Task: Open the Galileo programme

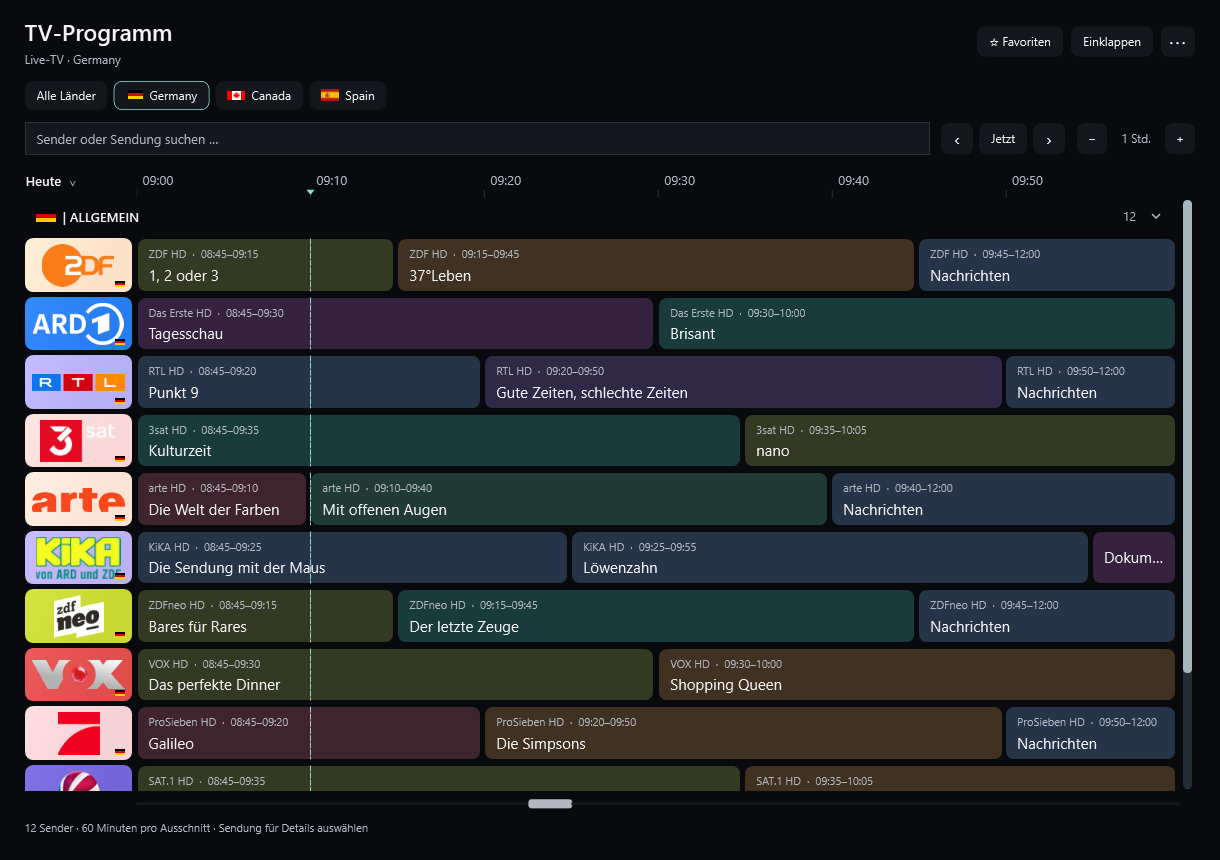Action: point(309,733)
